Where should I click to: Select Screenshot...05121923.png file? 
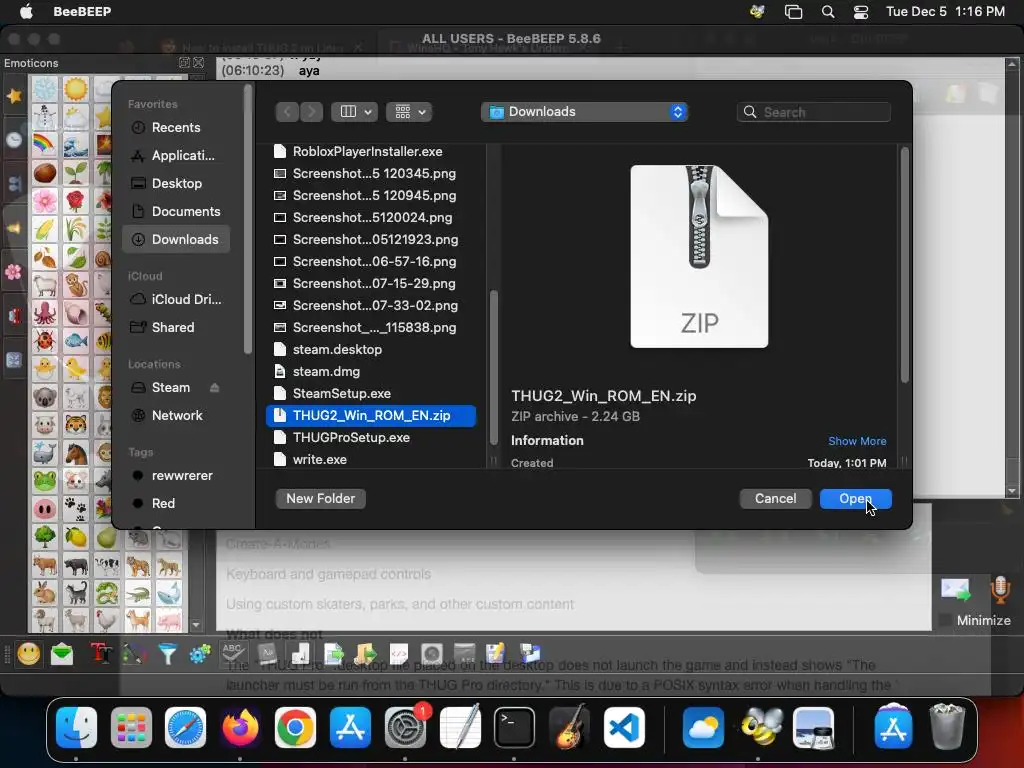[371, 240]
